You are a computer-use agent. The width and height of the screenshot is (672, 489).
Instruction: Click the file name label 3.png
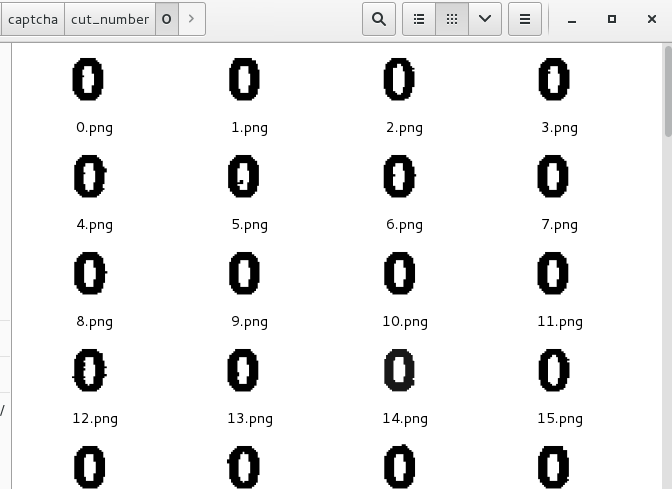(559, 128)
